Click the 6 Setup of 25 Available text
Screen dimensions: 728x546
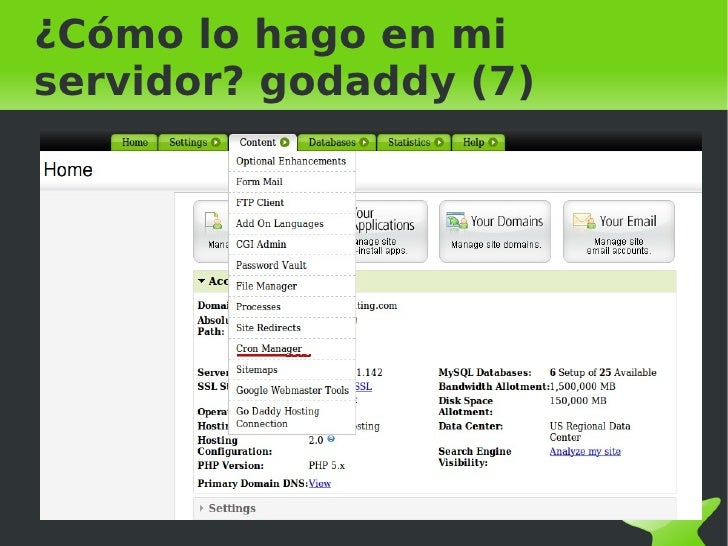603,372
